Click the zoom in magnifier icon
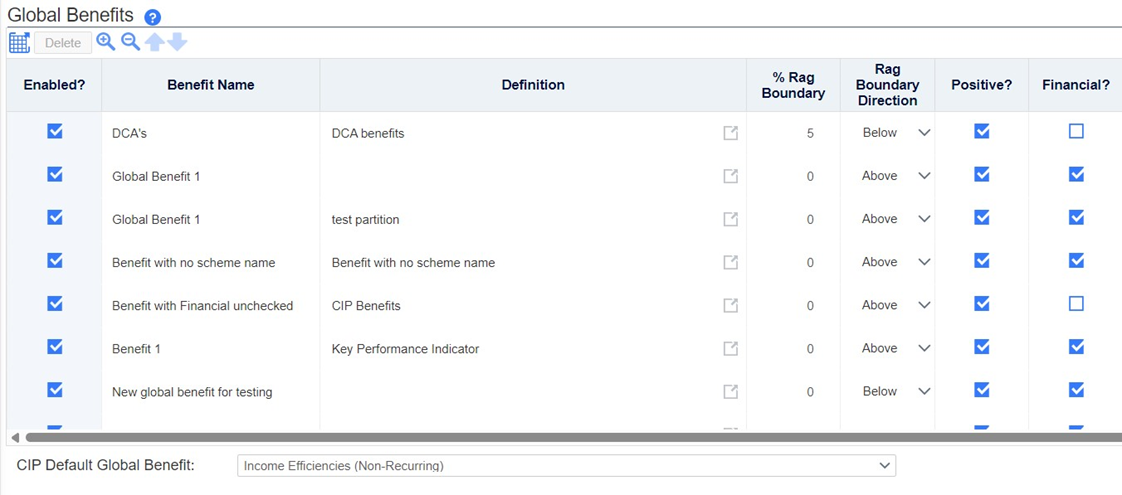 (x=106, y=42)
